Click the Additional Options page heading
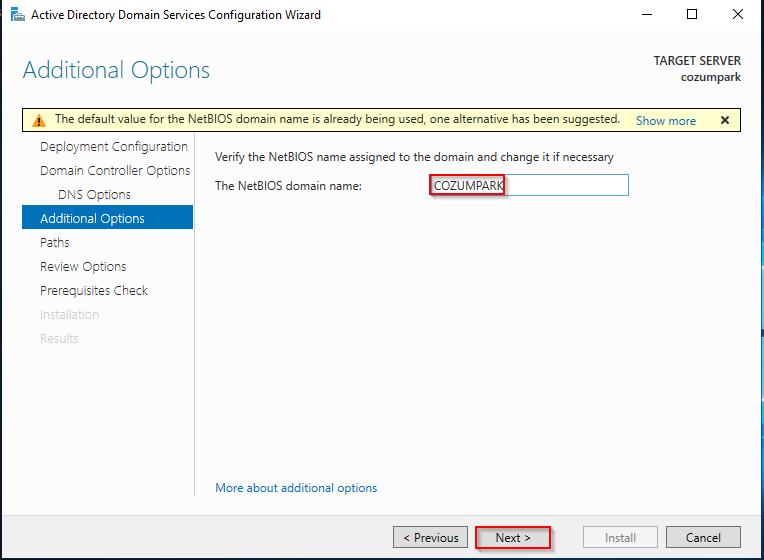This screenshot has width=764, height=560. click(116, 70)
